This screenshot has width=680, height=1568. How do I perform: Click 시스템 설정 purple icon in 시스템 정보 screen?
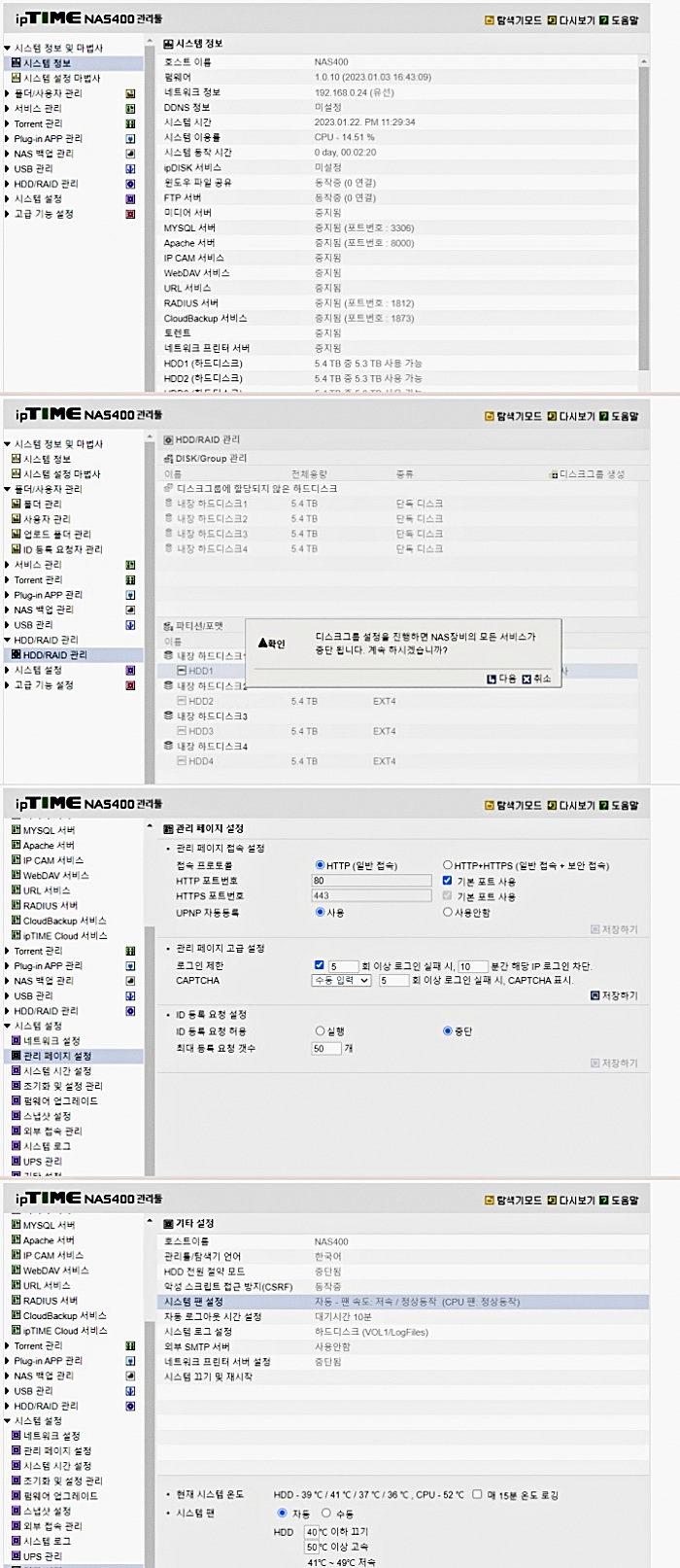(131, 199)
